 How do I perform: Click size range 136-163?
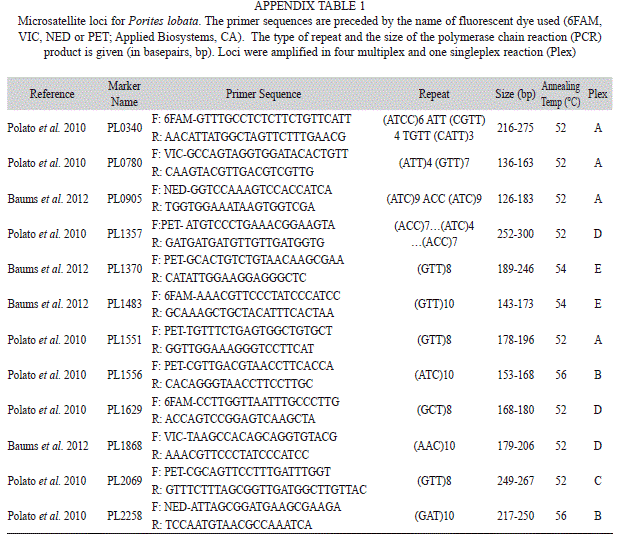coord(515,163)
